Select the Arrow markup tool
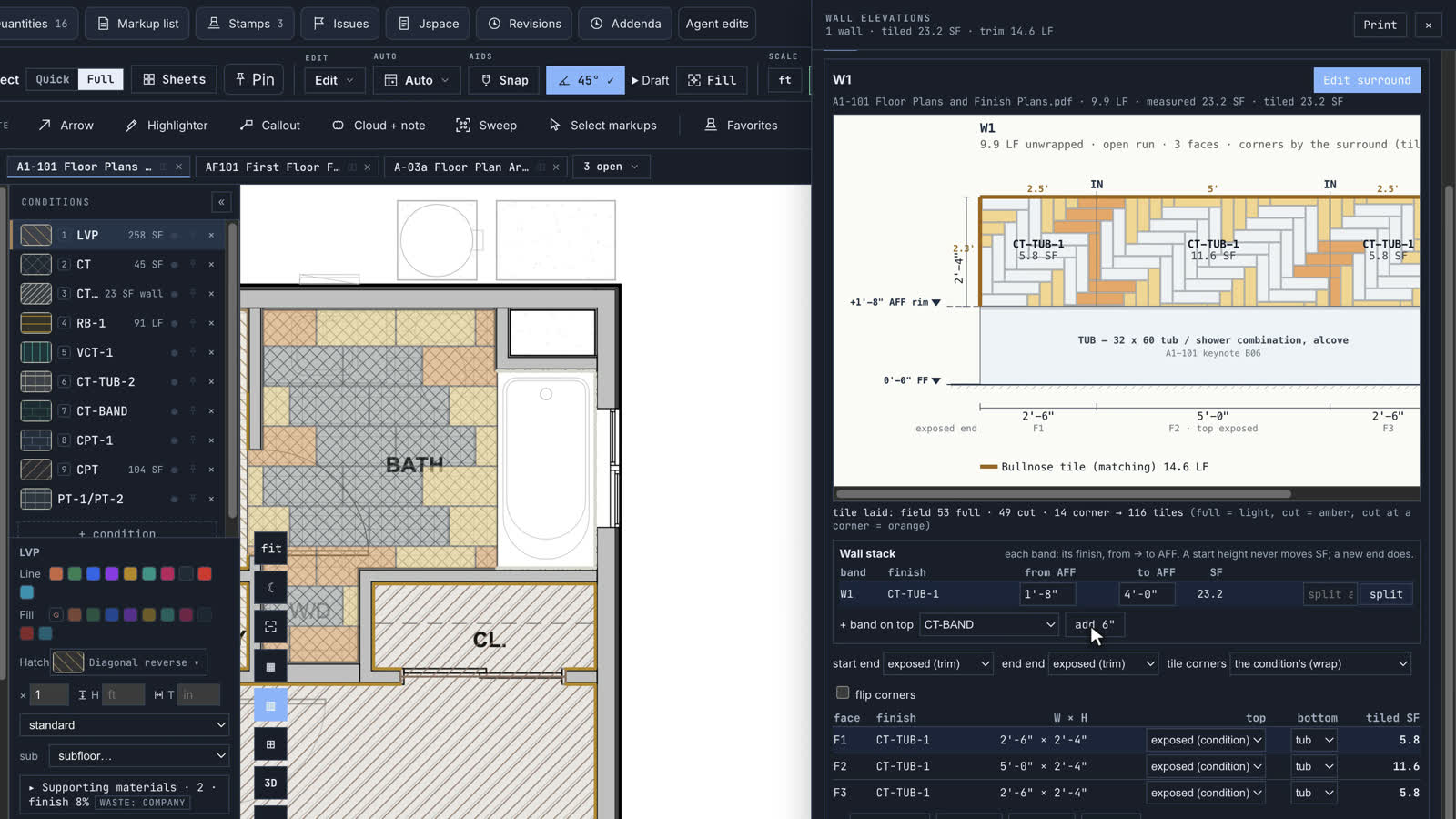This screenshot has height=819, width=1456. pos(66,126)
